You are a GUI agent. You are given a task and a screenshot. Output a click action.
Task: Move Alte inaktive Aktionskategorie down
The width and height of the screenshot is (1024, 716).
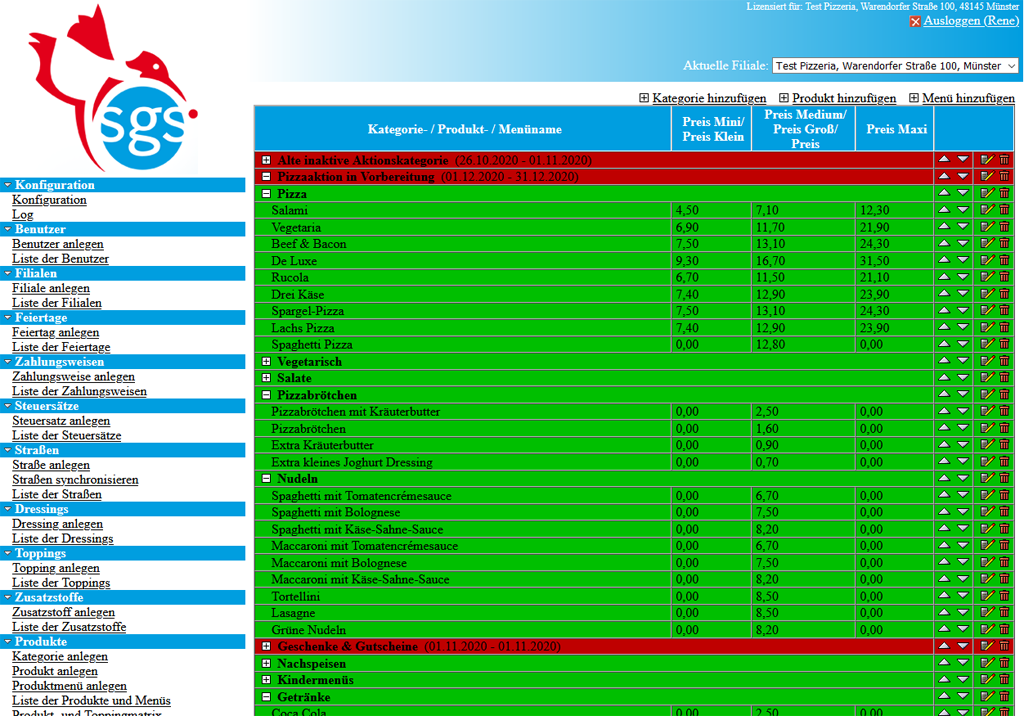pyautogui.click(x=963, y=159)
